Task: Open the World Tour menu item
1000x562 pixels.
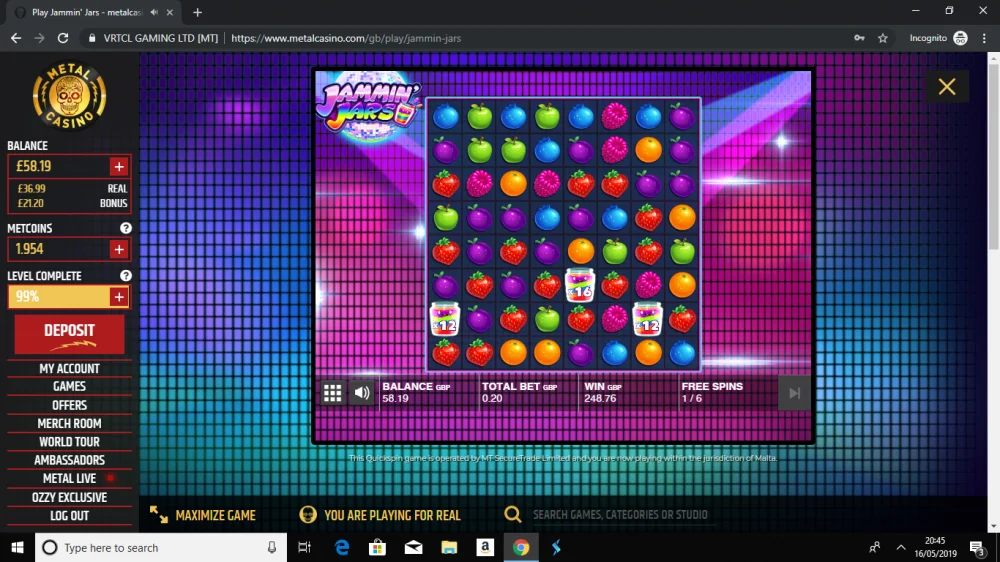Action: [70, 442]
